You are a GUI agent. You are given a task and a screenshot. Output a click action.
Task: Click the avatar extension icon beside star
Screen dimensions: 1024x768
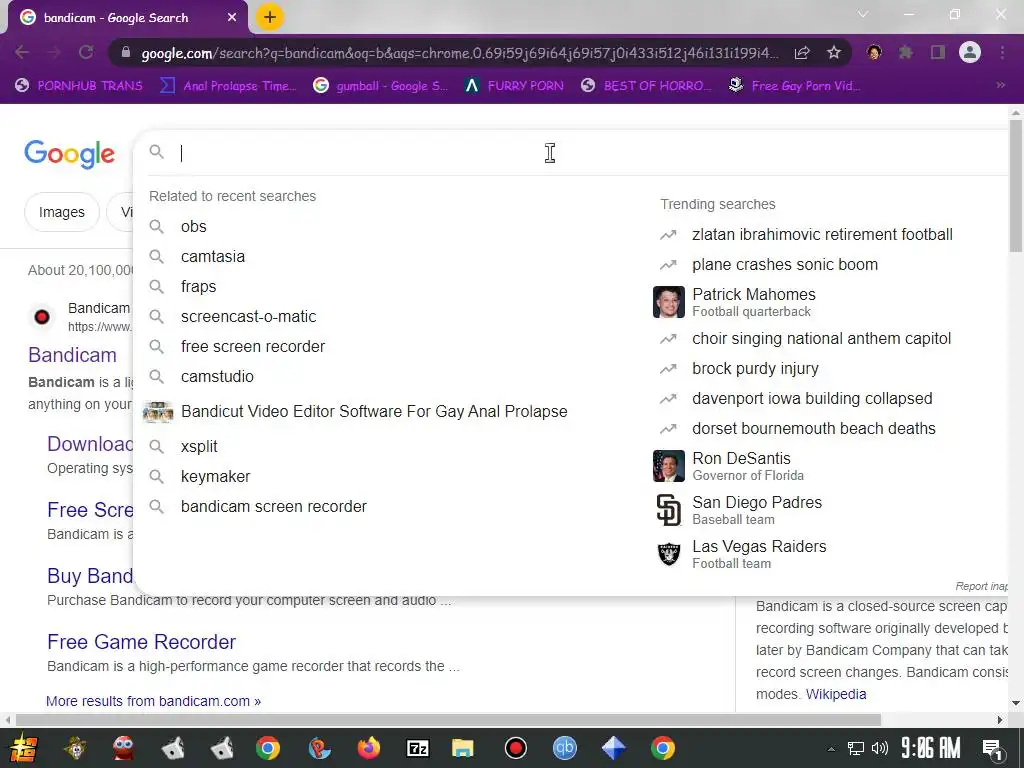(874, 52)
